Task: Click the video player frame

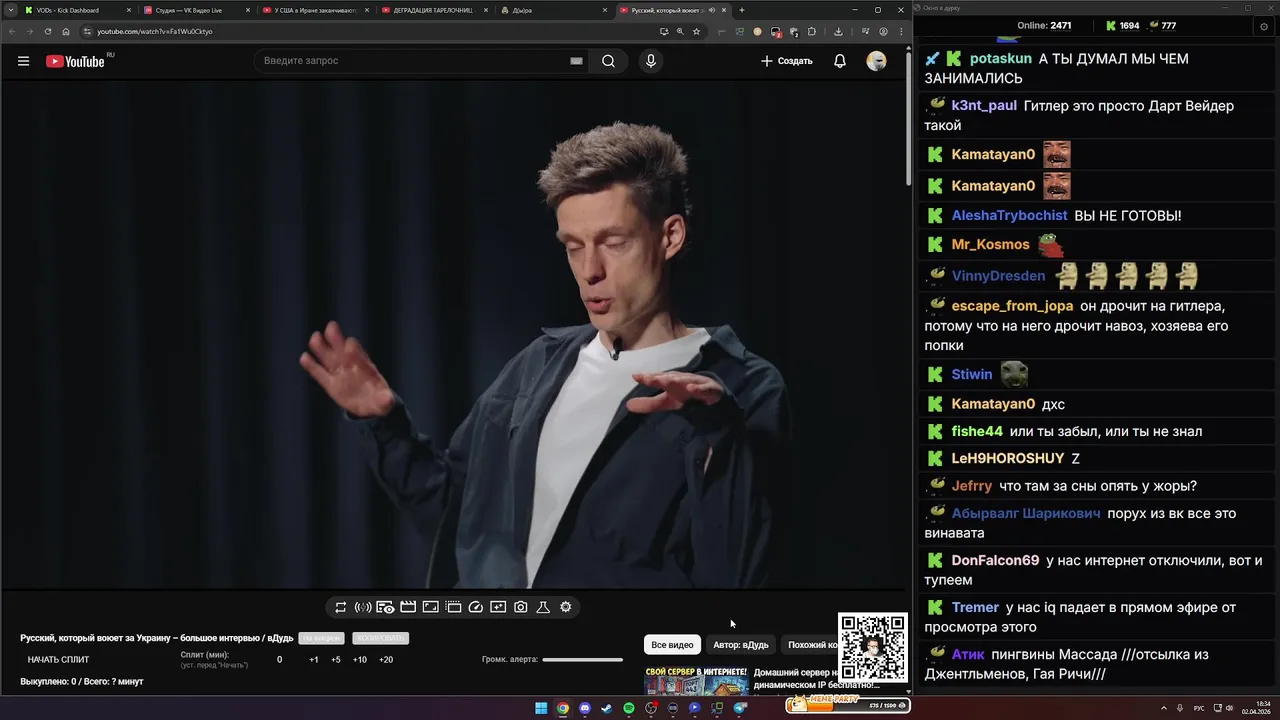Action: [455, 334]
